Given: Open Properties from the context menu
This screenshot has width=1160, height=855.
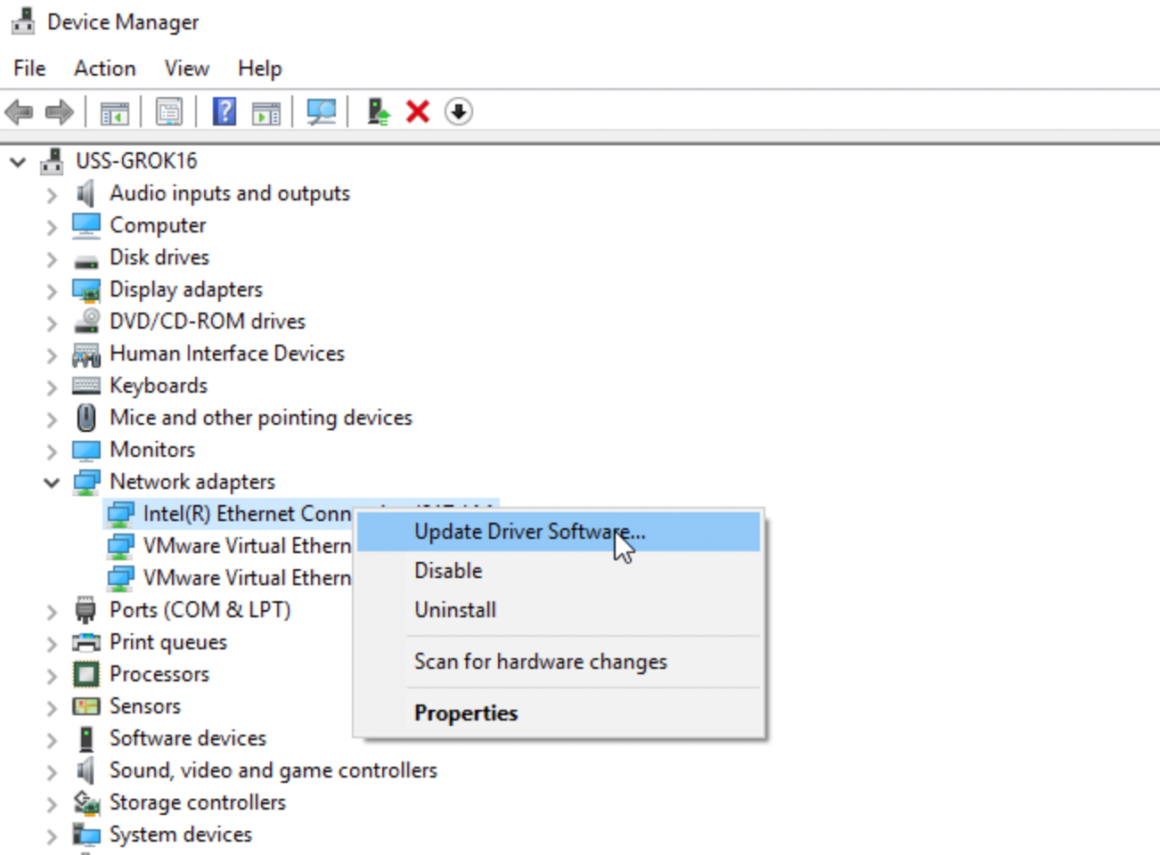Looking at the screenshot, I should coord(466,712).
